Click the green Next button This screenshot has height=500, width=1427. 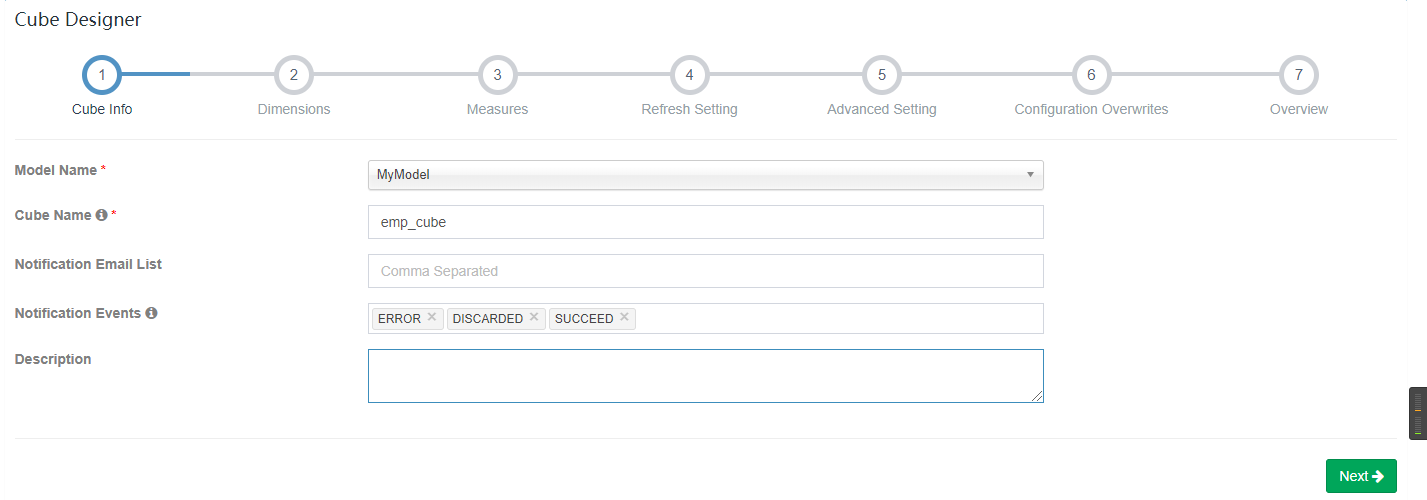(x=1360, y=476)
